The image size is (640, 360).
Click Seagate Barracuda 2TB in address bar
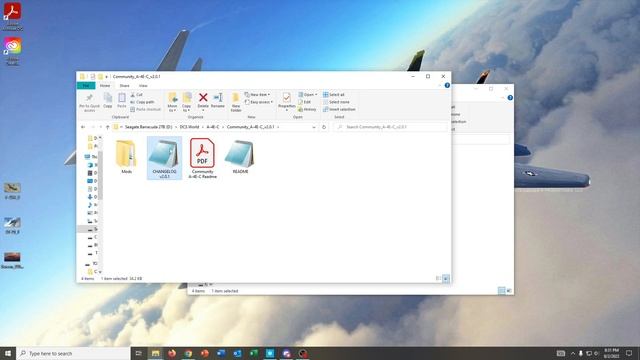pos(149,127)
